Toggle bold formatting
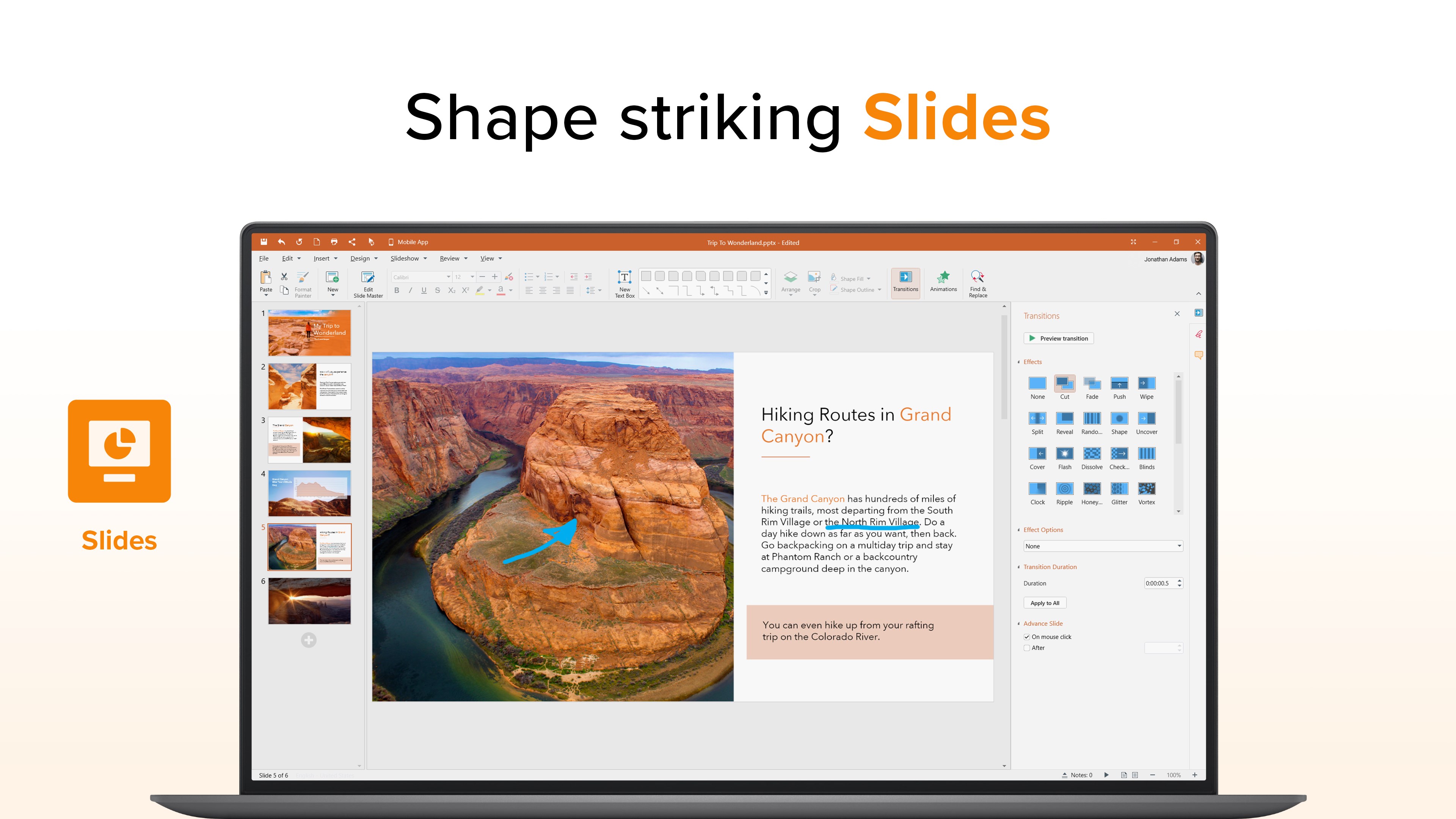Viewport: 1456px width, 819px height. coord(397,290)
